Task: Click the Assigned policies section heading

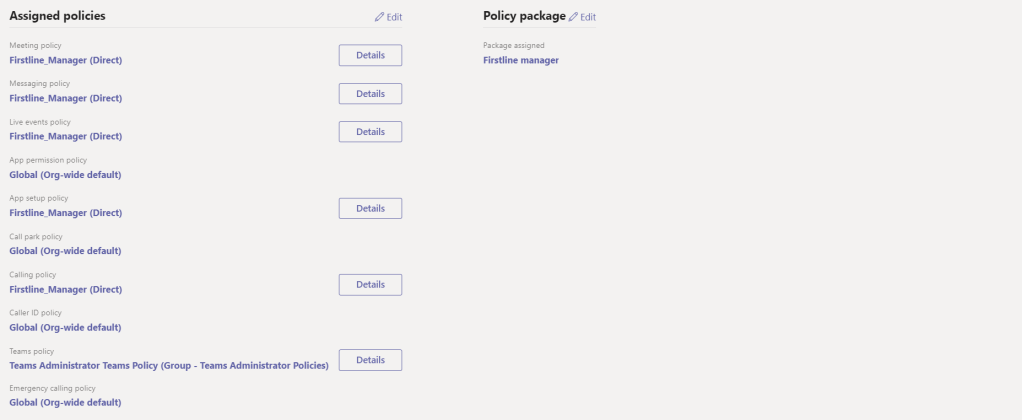Action: pyautogui.click(x=58, y=16)
